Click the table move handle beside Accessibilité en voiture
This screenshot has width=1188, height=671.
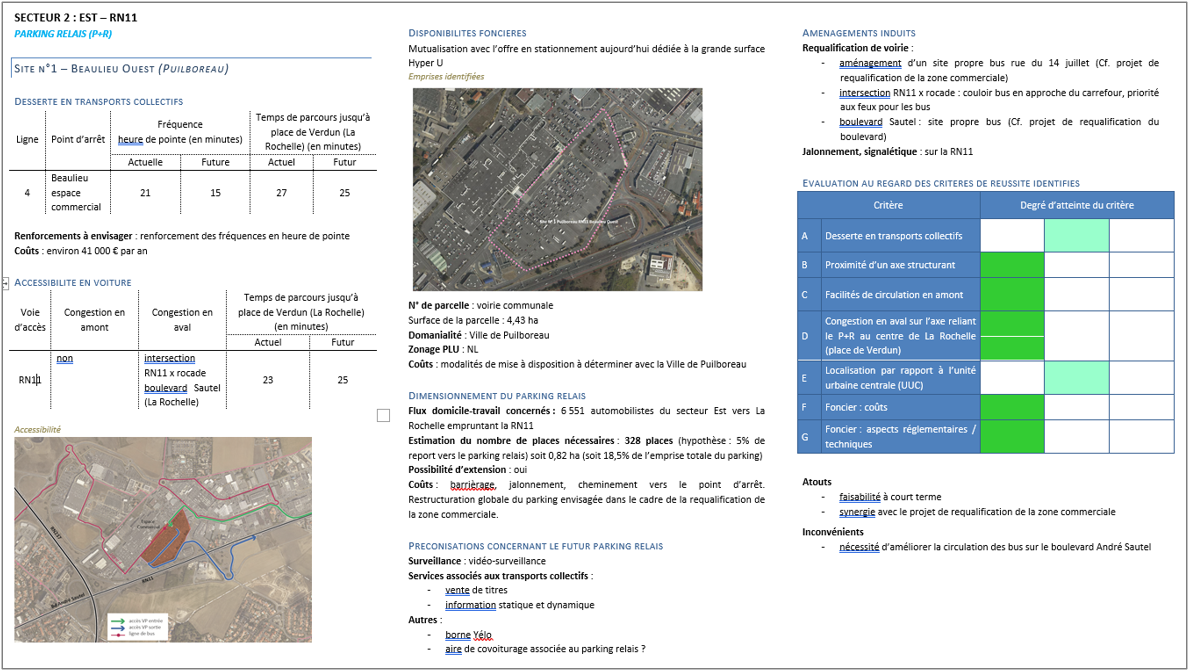coord(5,284)
